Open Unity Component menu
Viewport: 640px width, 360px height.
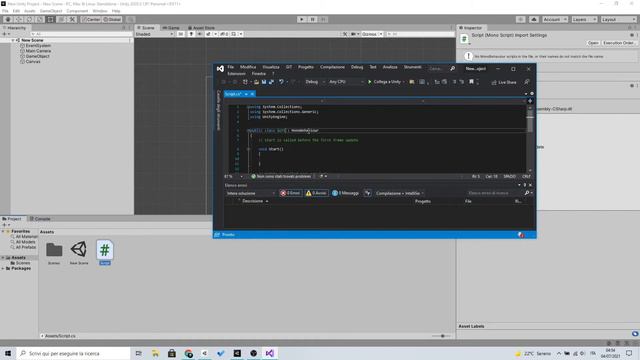[x=77, y=11]
